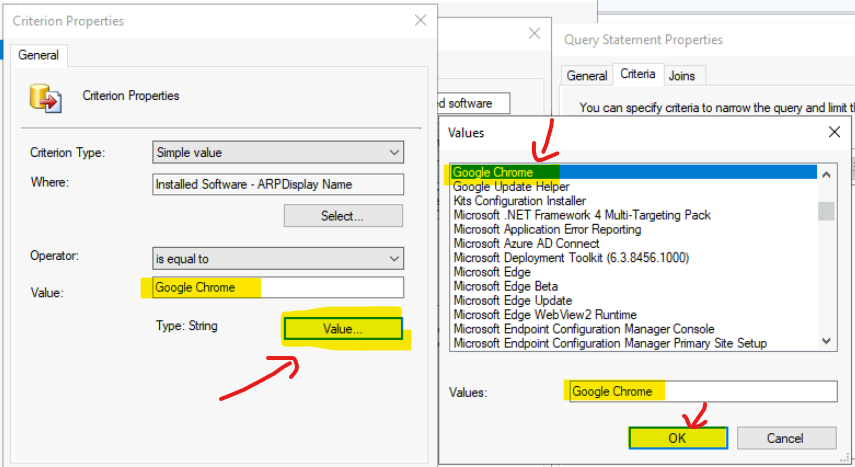Image resolution: width=855 pixels, height=467 pixels.
Task: Click the values list scroll up arrow
Action: point(826,175)
